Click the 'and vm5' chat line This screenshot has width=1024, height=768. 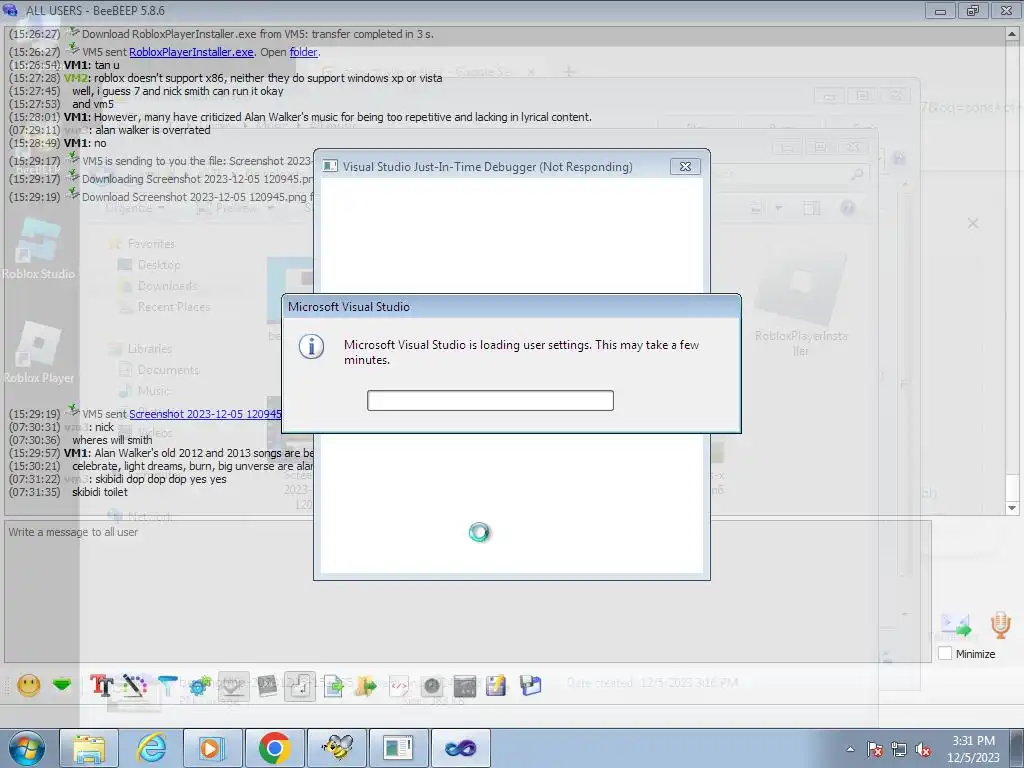(x=93, y=104)
